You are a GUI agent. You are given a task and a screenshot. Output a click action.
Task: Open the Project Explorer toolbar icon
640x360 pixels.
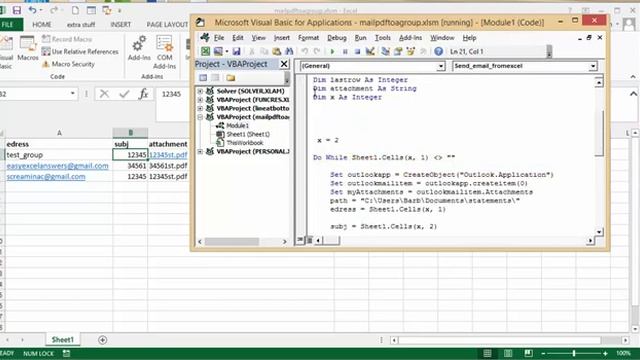click(385, 51)
